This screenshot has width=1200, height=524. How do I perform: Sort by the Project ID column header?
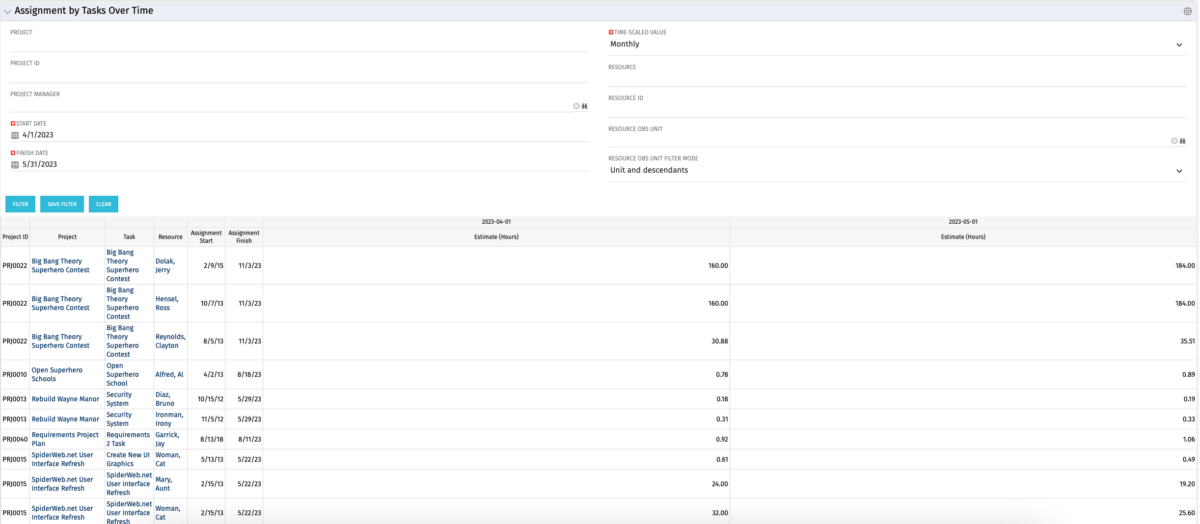[x=15, y=237]
